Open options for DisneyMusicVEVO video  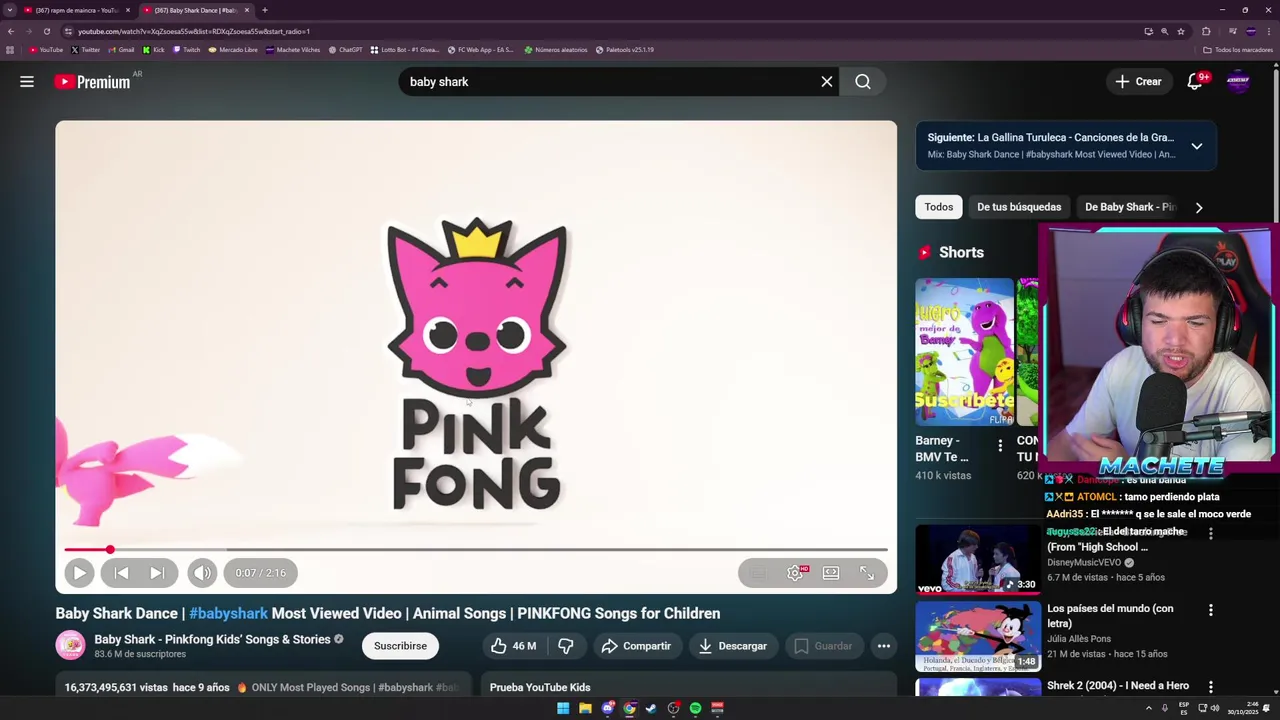pyautogui.click(x=1211, y=533)
